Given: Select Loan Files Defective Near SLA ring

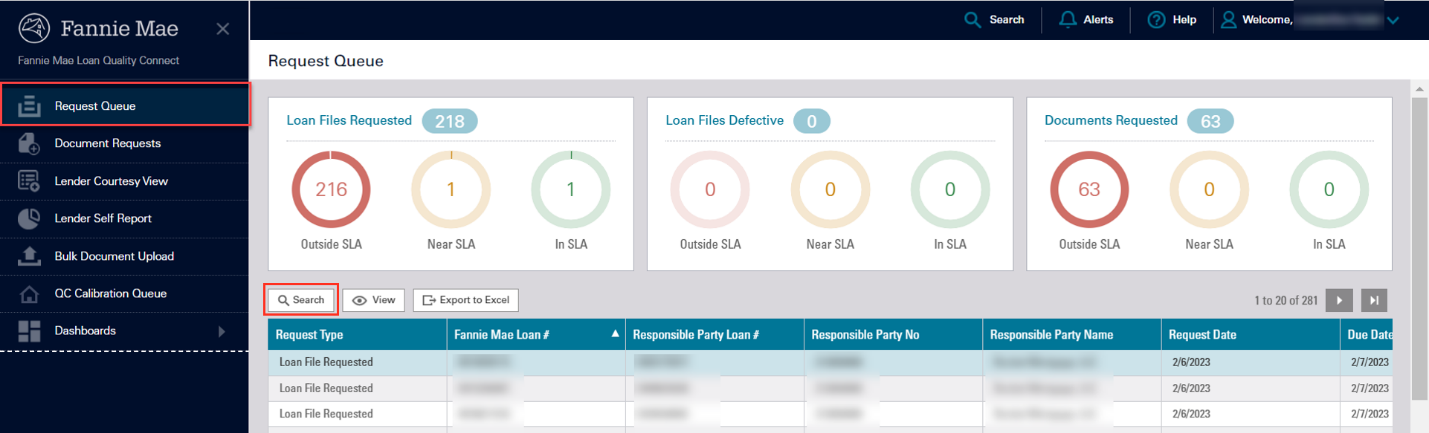Looking at the screenshot, I should coord(830,189).
